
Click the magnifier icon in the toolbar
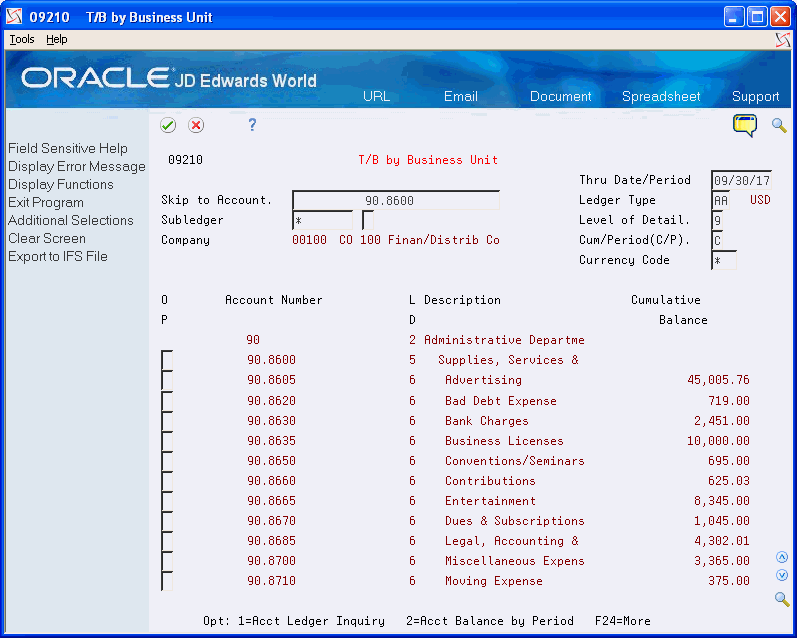tap(779, 125)
